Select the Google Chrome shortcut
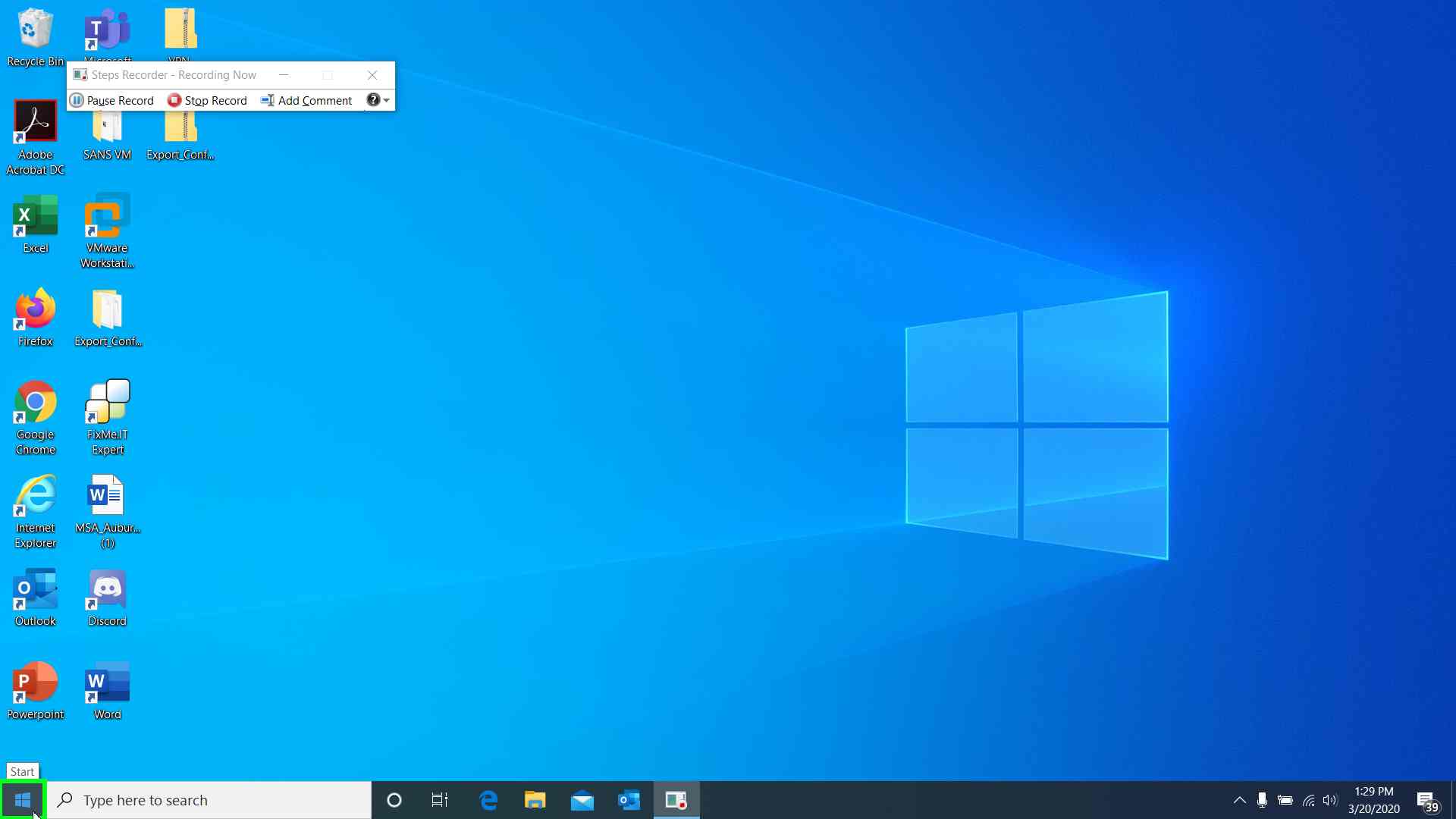Image resolution: width=1456 pixels, height=819 pixels. [35, 417]
